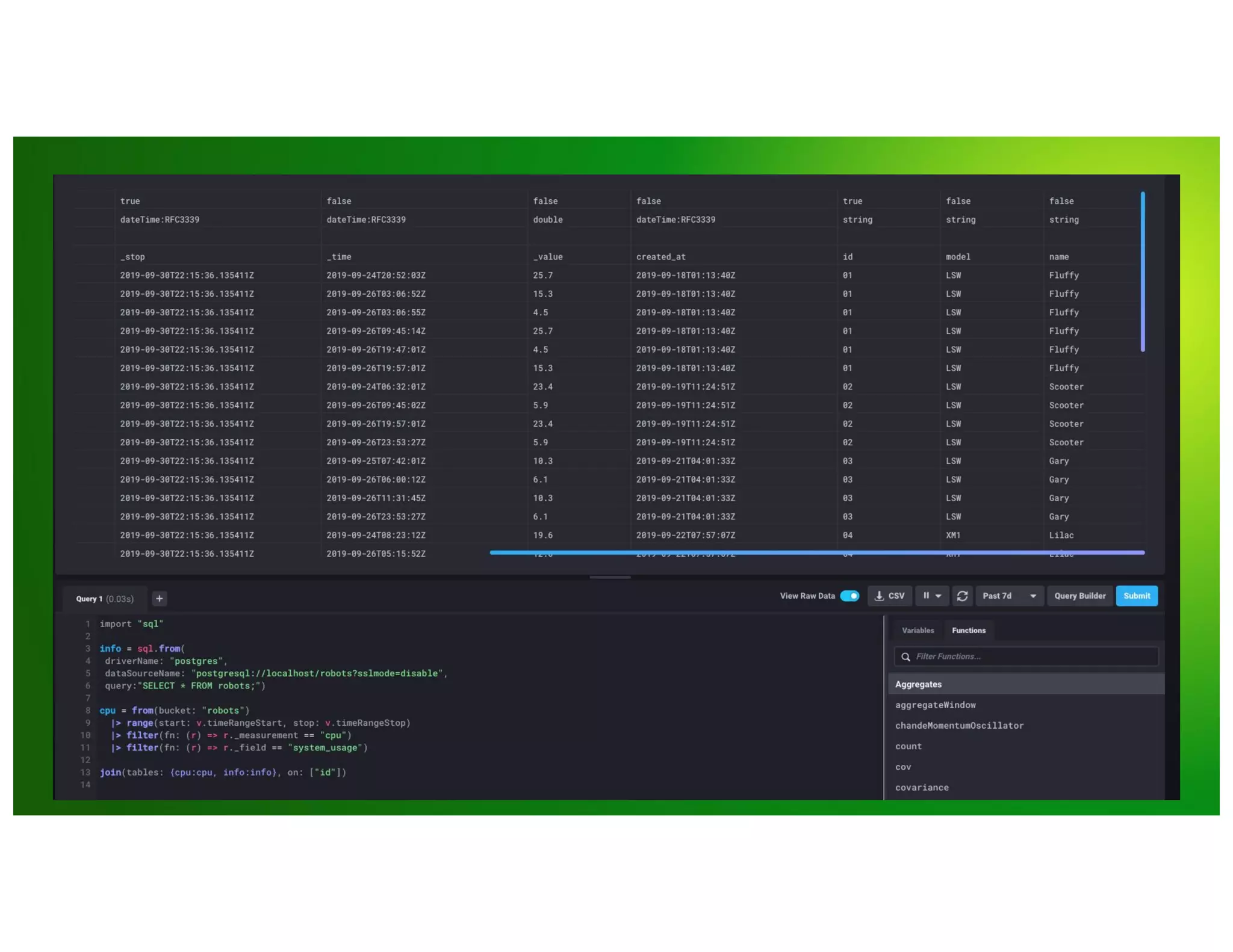Click the plus icon to add query

click(x=159, y=598)
